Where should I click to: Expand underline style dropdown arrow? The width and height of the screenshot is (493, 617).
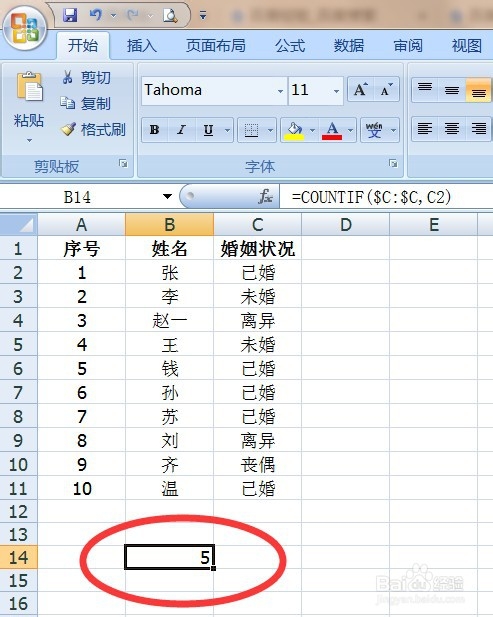(227, 130)
